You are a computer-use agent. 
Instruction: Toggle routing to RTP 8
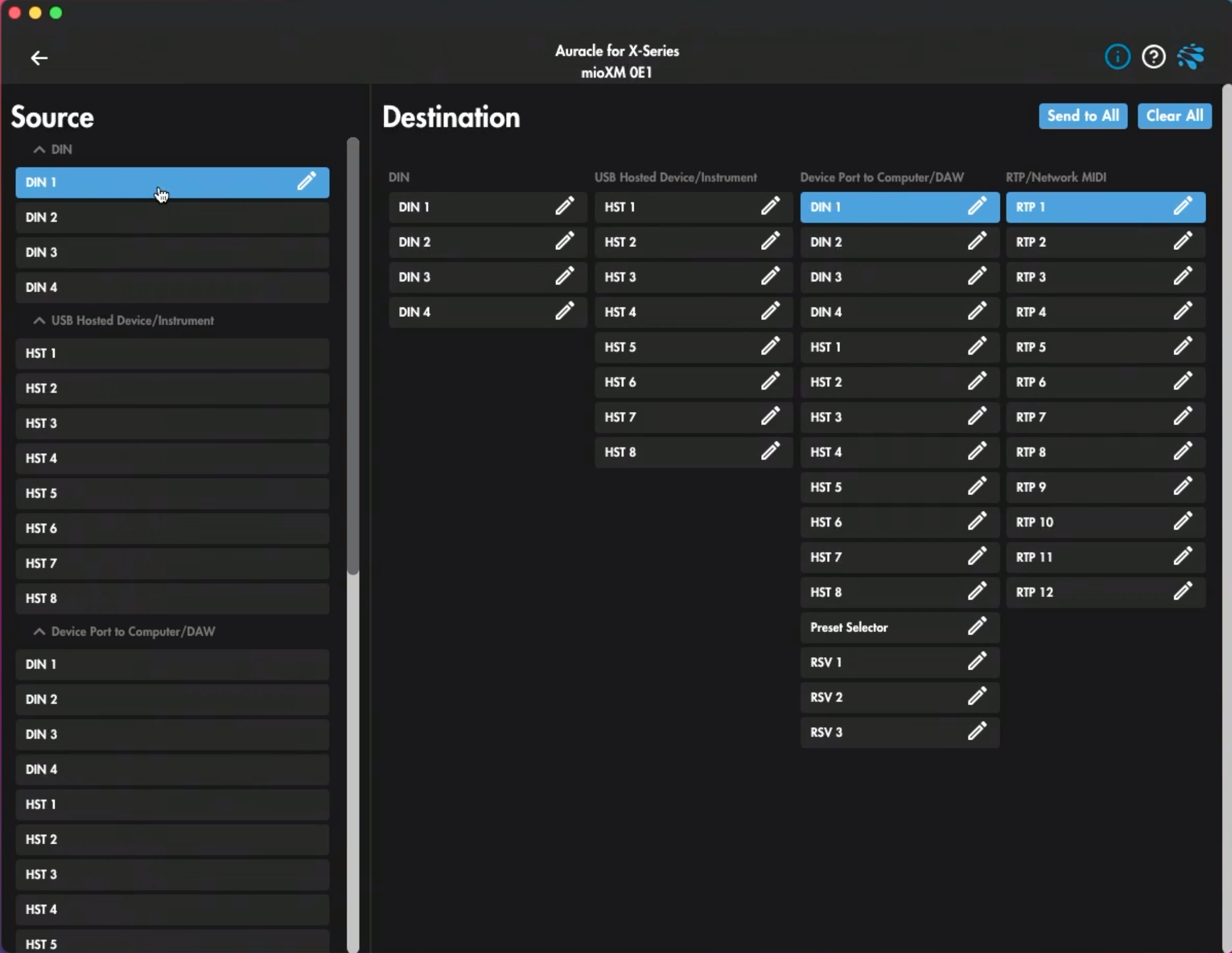coord(1106,452)
